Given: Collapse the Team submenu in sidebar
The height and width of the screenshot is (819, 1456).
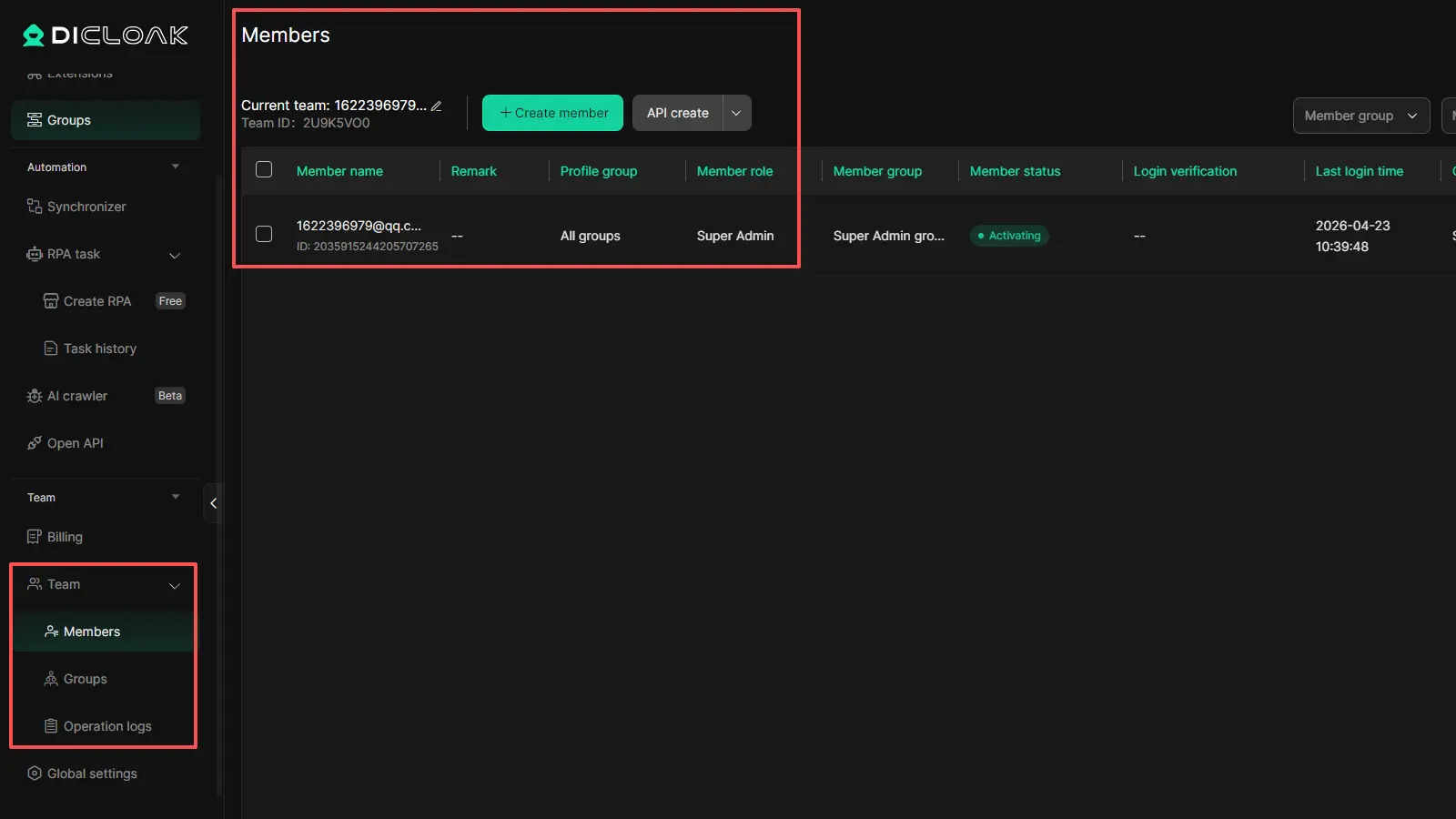Looking at the screenshot, I should (x=175, y=585).
